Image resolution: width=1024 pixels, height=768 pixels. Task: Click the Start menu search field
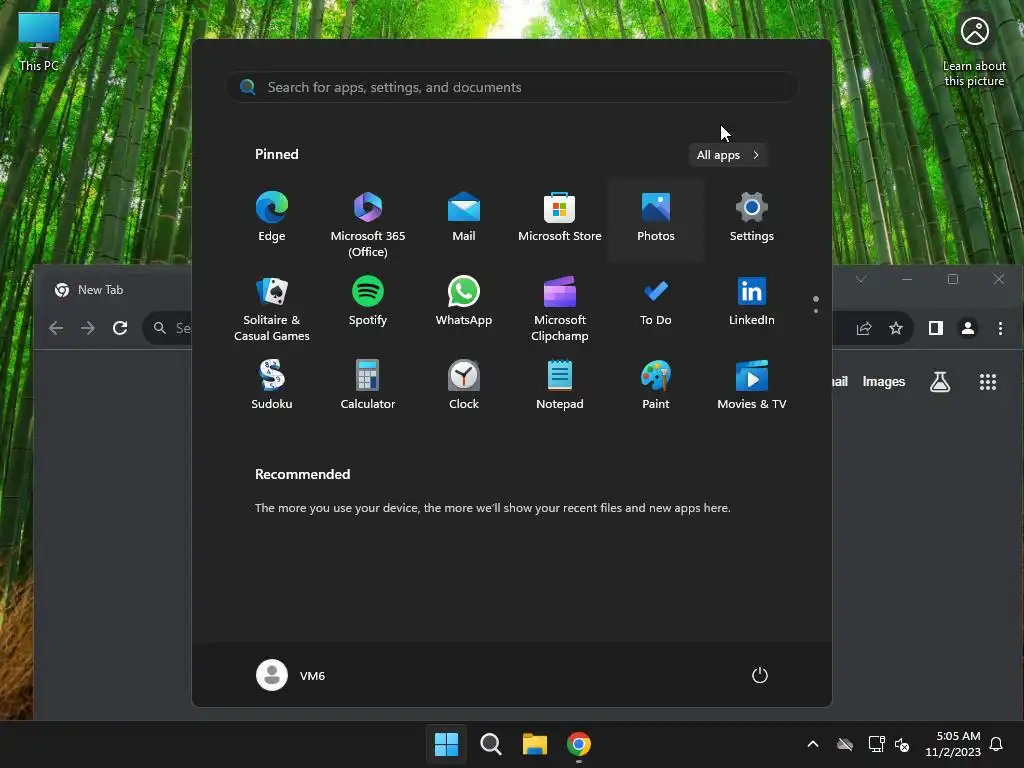(x=511, y=87)
